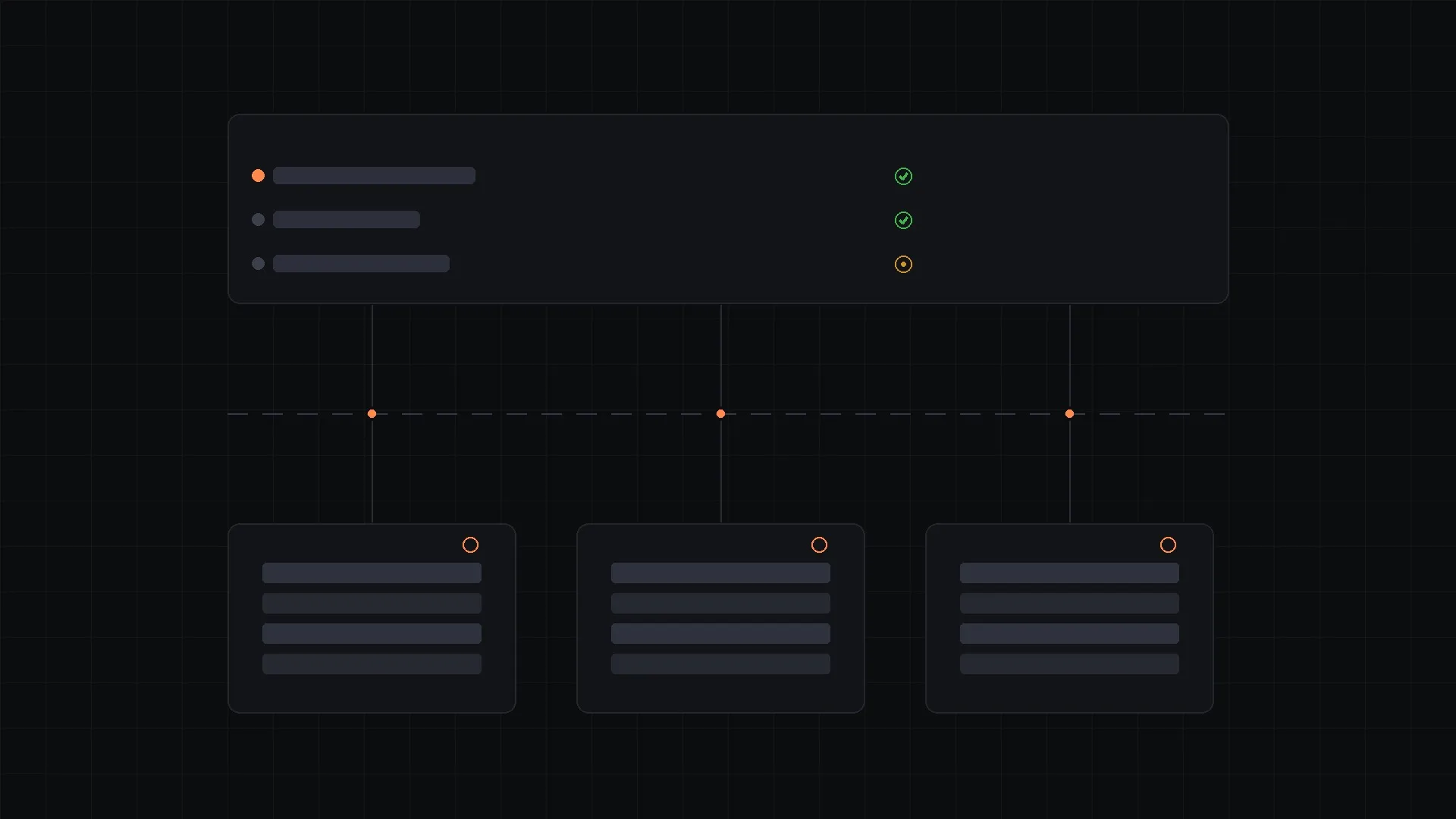1456x819 pixels.
Task: Select the last placeholder line in the middle card
Action: (720, 664)
